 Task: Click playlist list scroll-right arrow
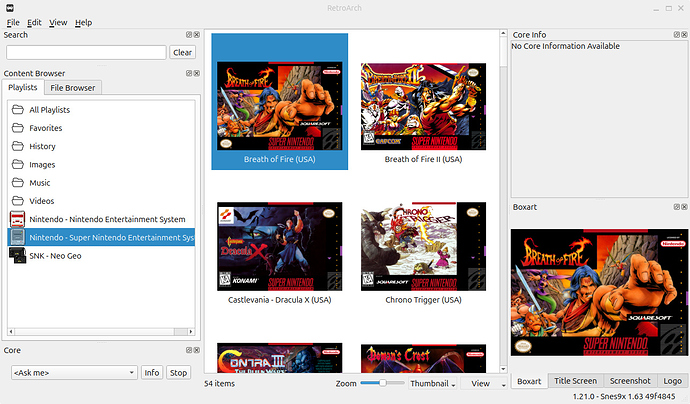[191, 331]
